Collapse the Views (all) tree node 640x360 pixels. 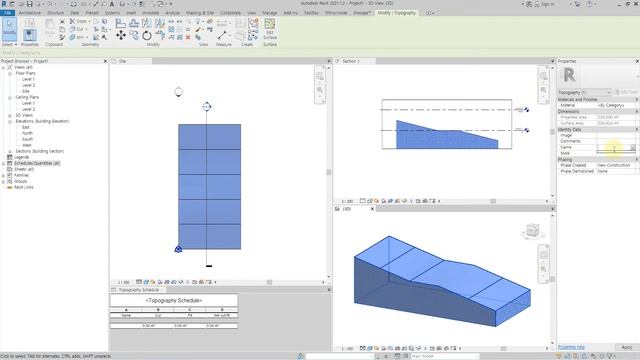point(3,67)
